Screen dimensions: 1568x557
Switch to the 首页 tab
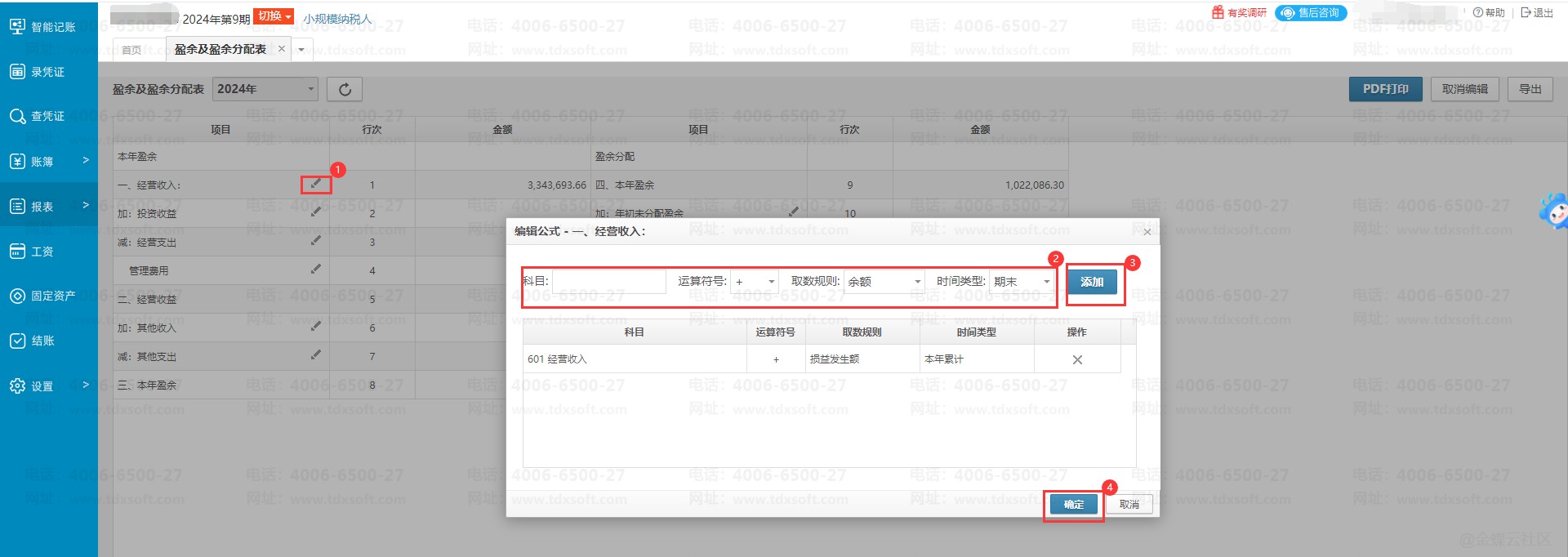tap(131, 50)
